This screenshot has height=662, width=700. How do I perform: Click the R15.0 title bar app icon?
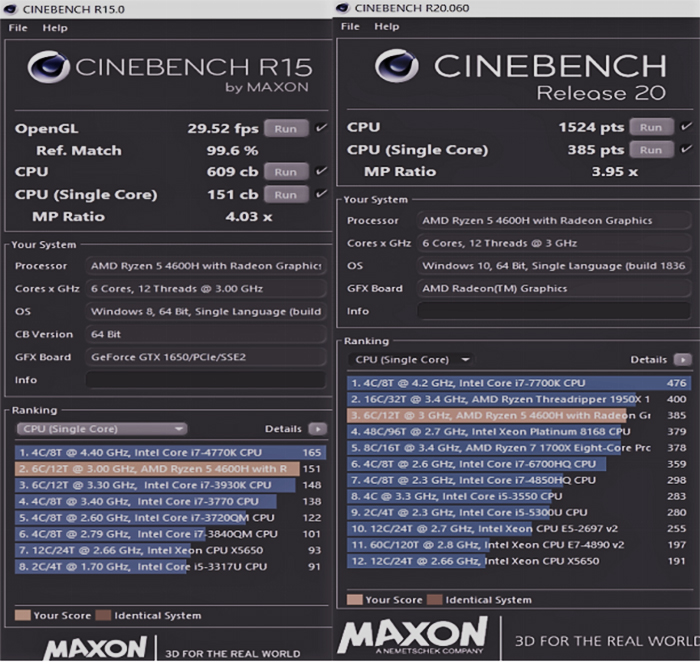click(10, 9)
